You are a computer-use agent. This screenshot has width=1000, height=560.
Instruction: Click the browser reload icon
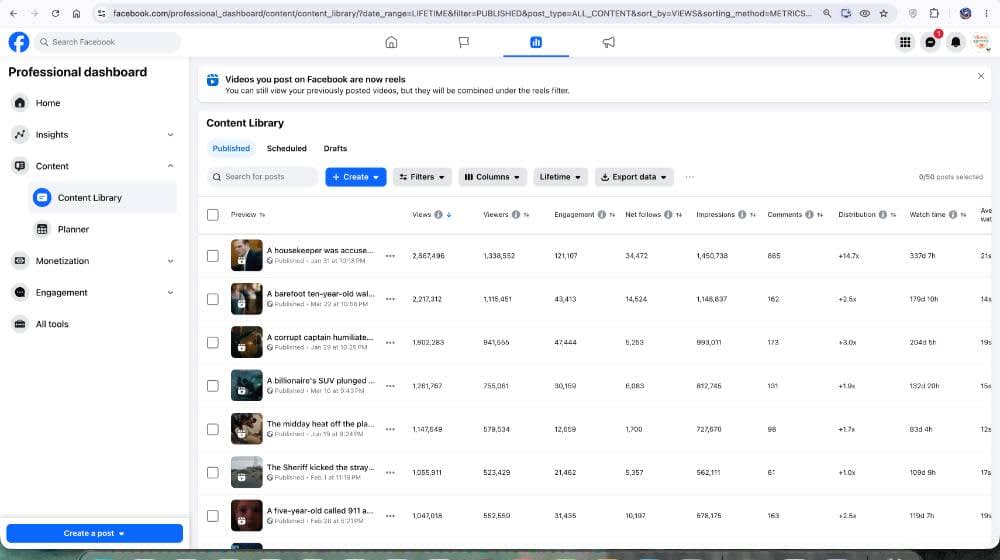tap(55, 13)
